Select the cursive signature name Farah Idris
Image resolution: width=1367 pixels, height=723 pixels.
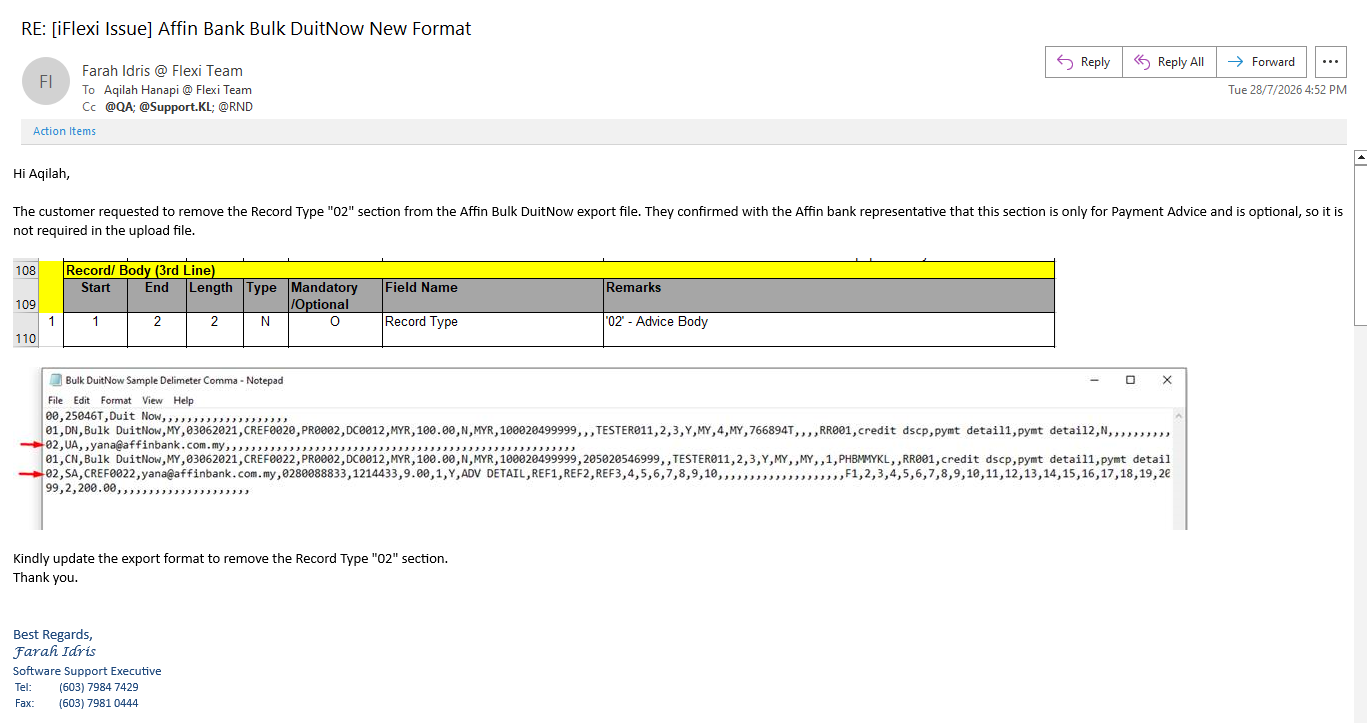coord(55,651)
